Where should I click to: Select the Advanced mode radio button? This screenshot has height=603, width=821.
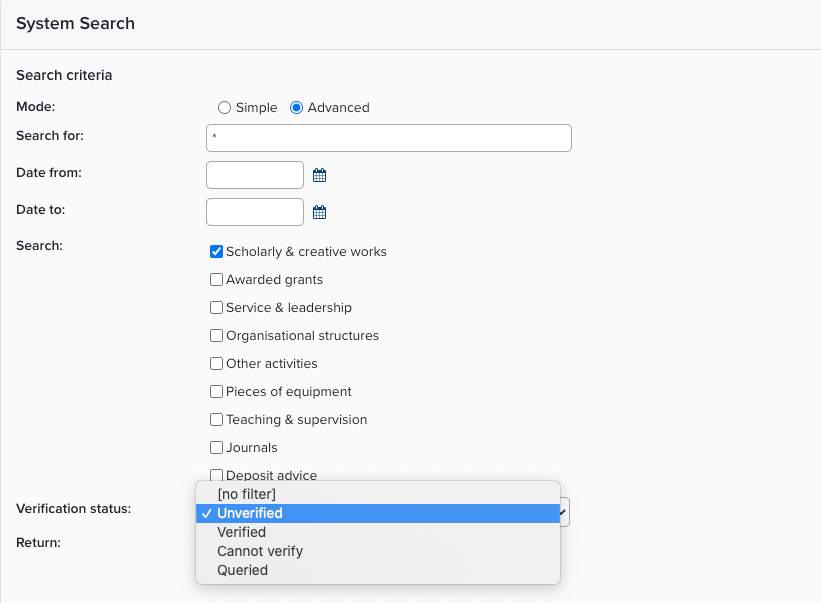click(296, 108)
